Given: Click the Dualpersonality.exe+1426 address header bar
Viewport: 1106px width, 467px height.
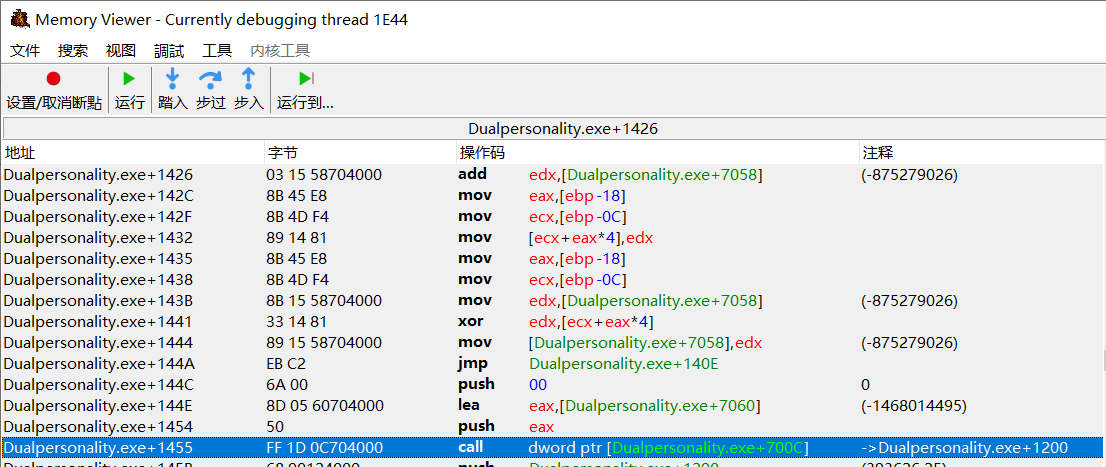Looking at the screenshot, I should click(x=552, y=128).
